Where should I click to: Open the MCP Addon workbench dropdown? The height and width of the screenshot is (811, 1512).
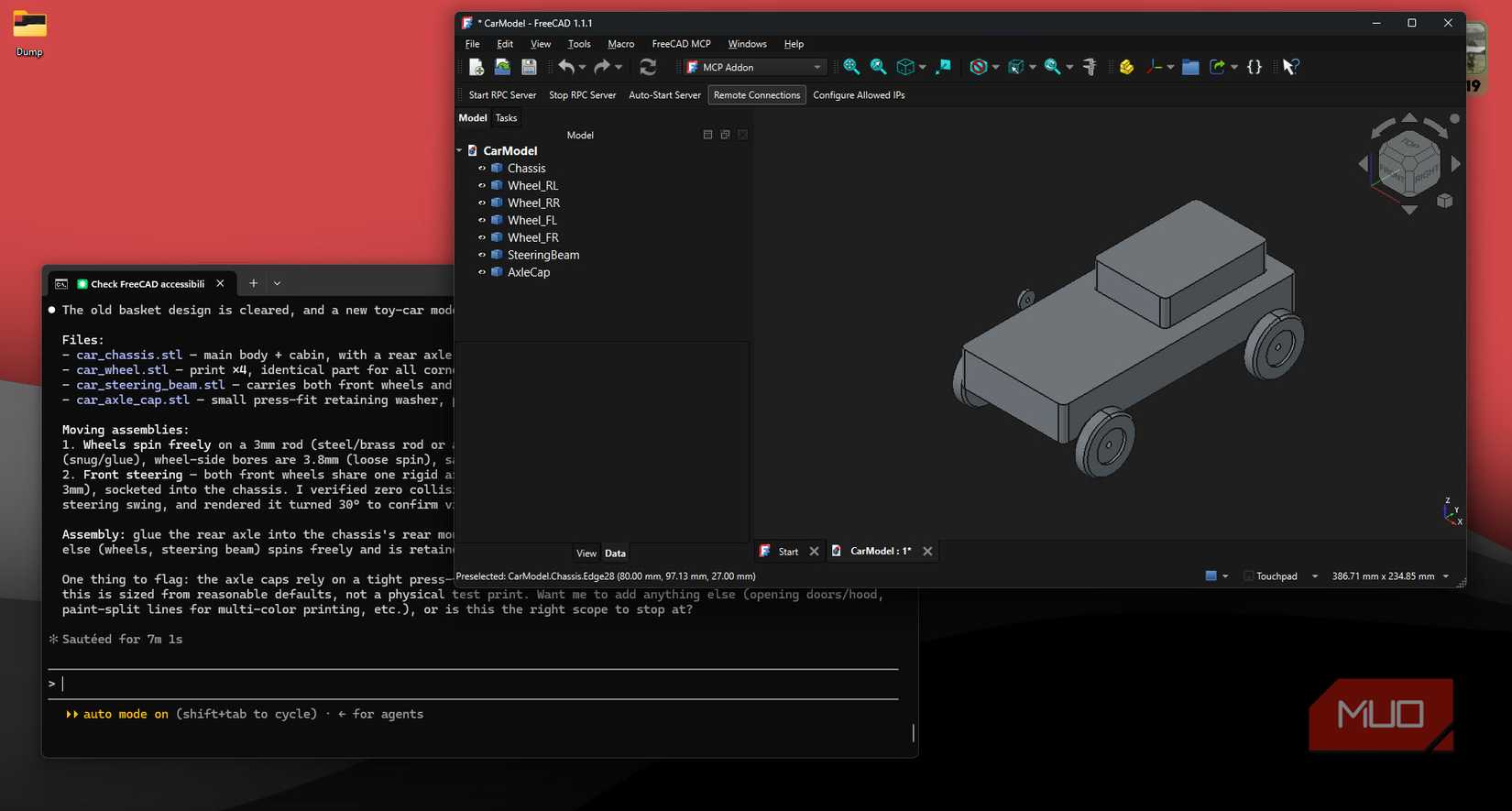tap(755, 67)
